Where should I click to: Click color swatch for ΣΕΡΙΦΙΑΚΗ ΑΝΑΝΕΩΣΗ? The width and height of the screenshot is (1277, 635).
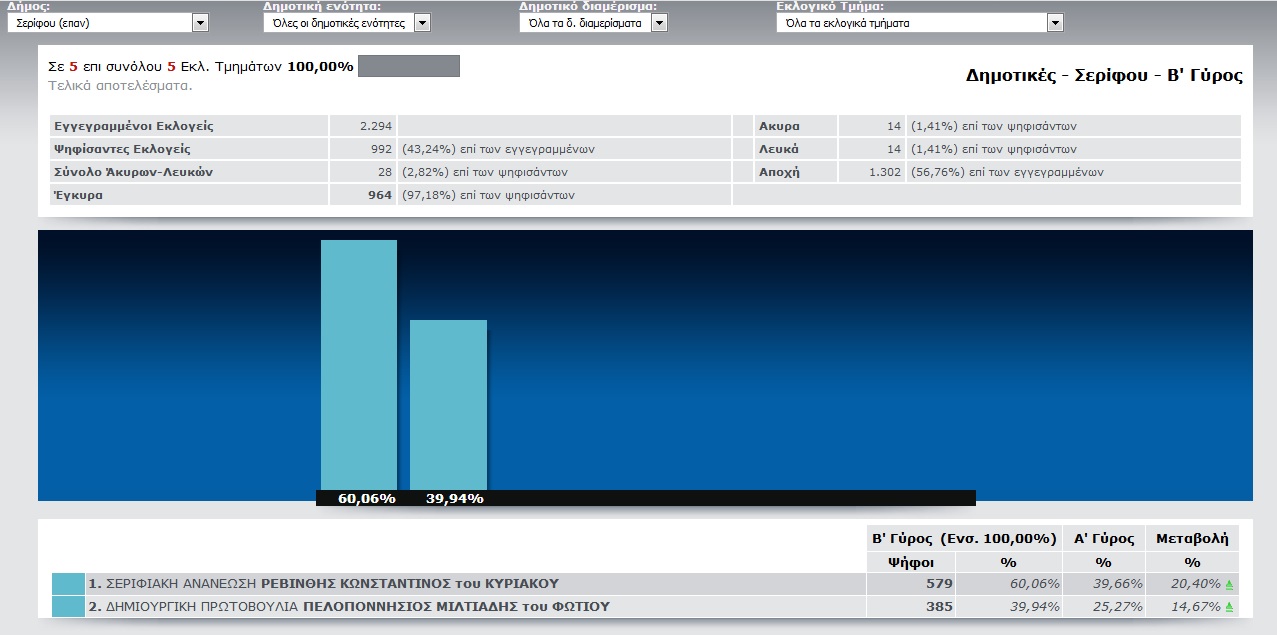pos(68,584)
